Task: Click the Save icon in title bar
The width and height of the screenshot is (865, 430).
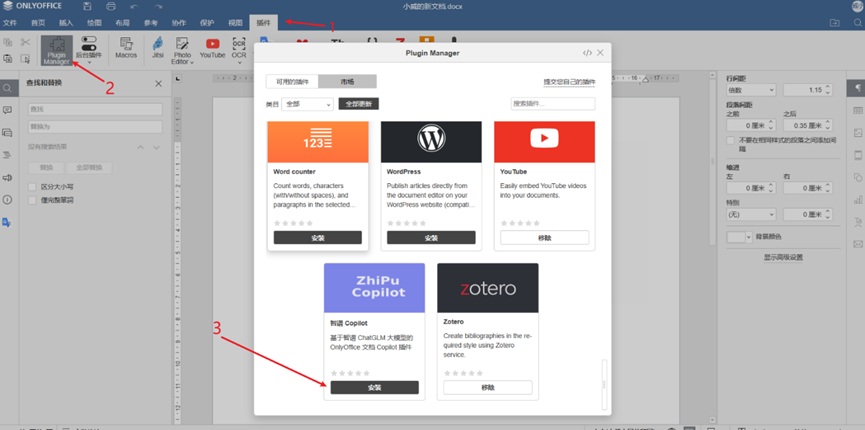Action: point(87,7)
